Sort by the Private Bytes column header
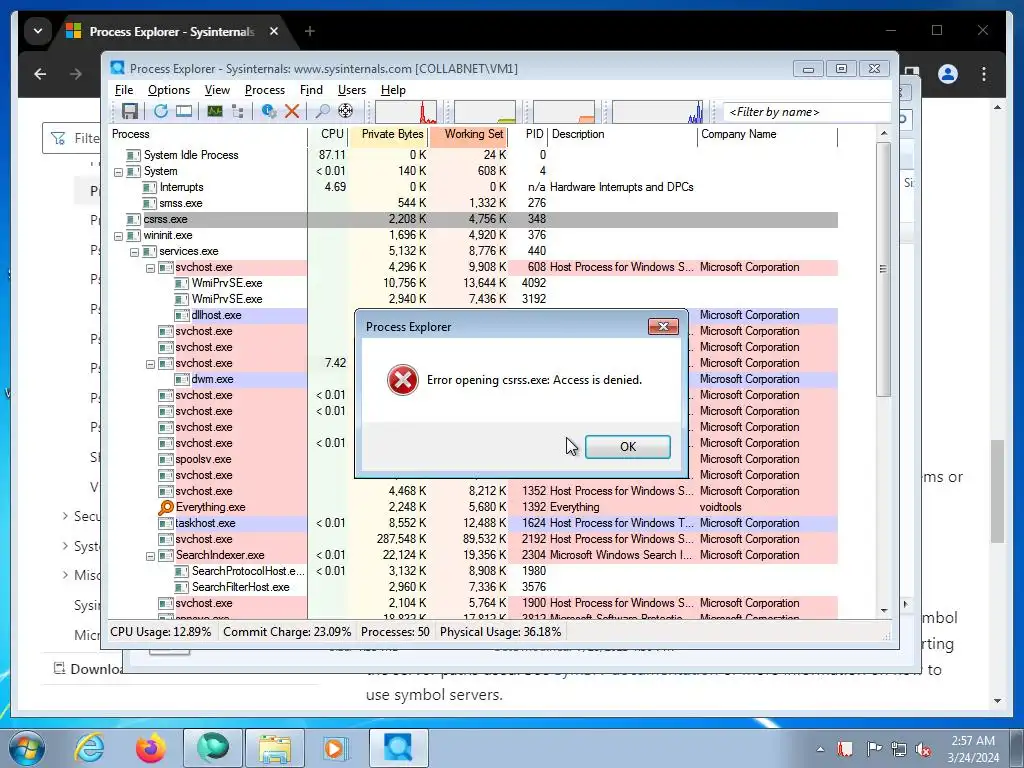 388,134
